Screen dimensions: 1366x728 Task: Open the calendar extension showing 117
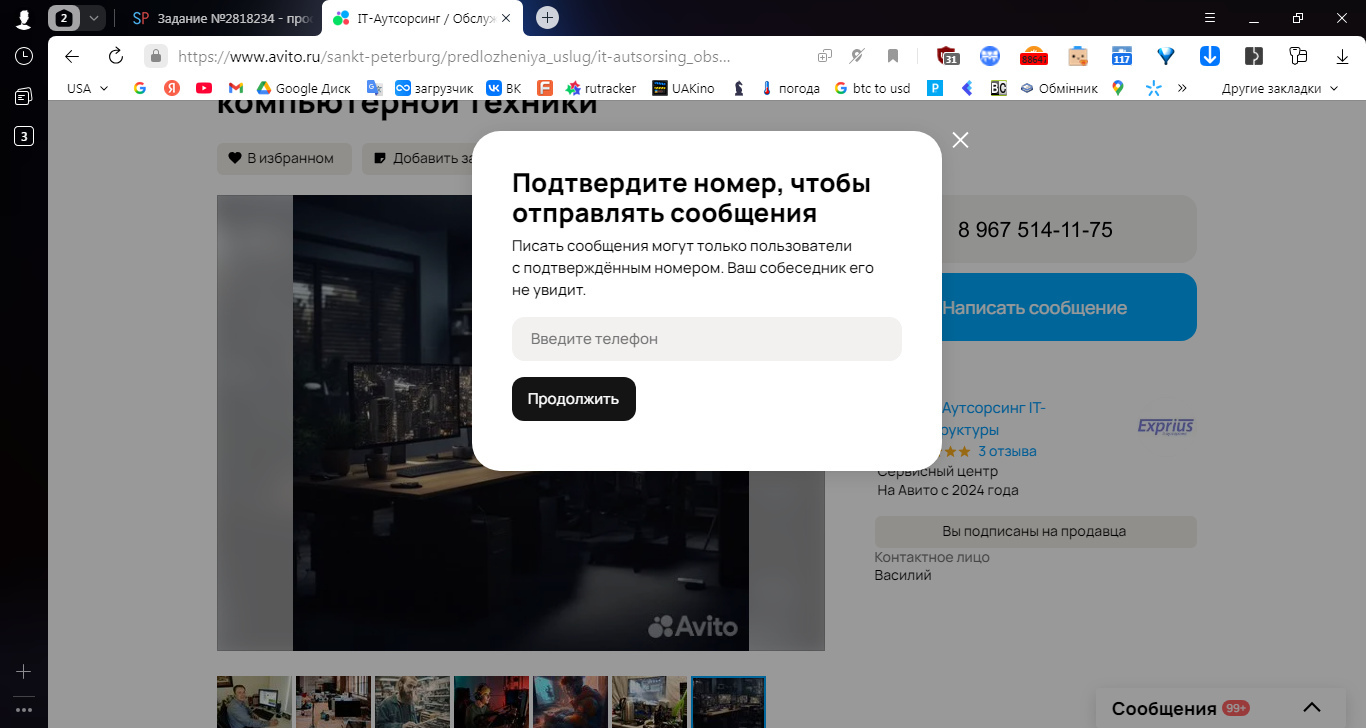tap(1122, 56)
